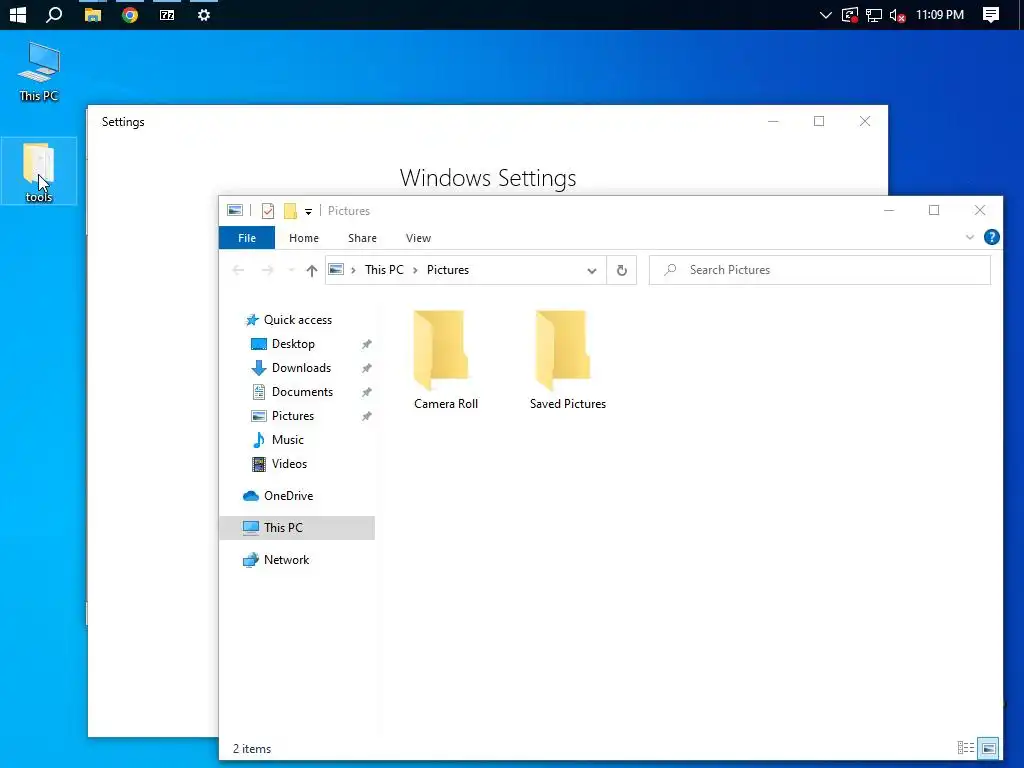The height and width of the screenshot is (768, 1024).
Task: Open the Windows Start menu
Action: [18, 14]
